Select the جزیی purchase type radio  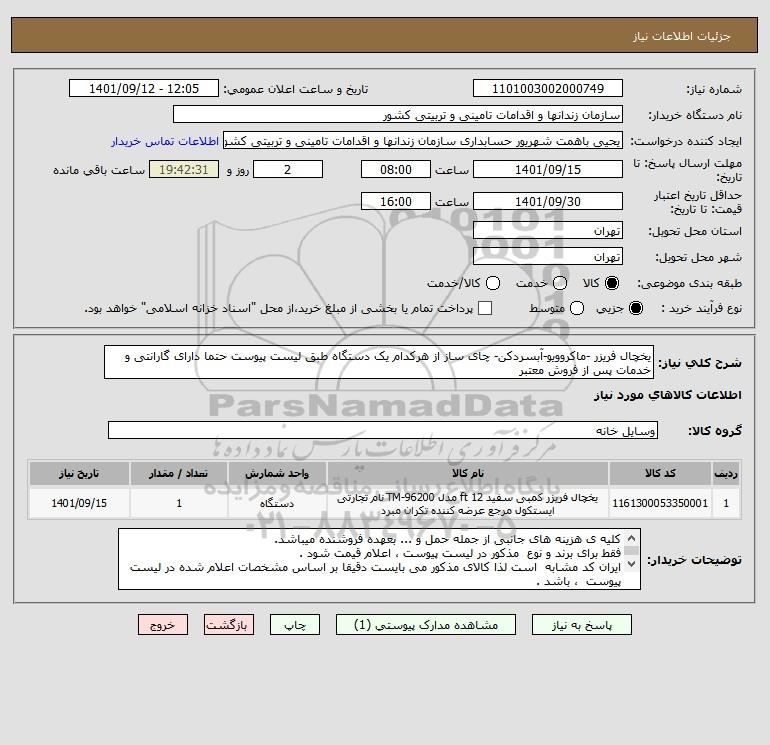(x=635, y=308)
